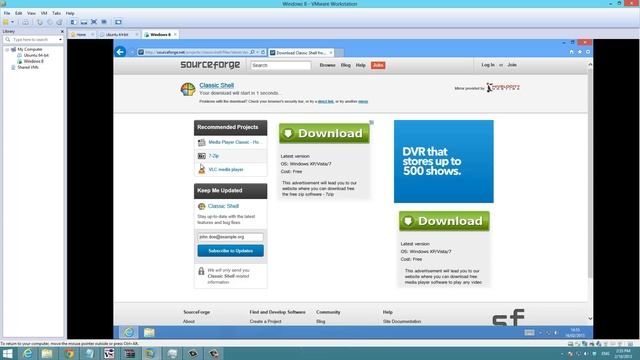
Task: Close the Windows 8 VM tab
Action: (175, 35)
